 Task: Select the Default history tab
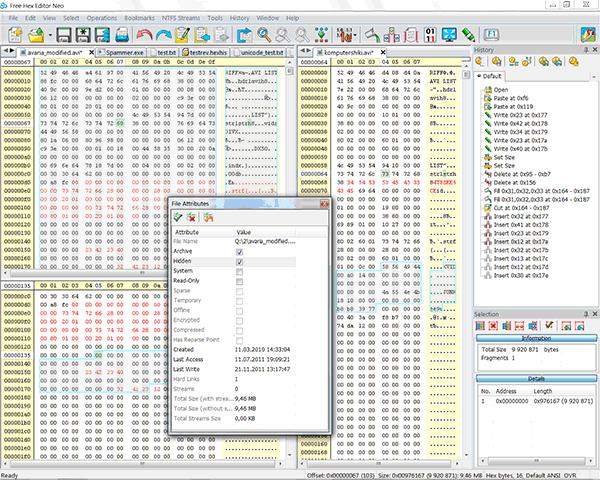489,76
